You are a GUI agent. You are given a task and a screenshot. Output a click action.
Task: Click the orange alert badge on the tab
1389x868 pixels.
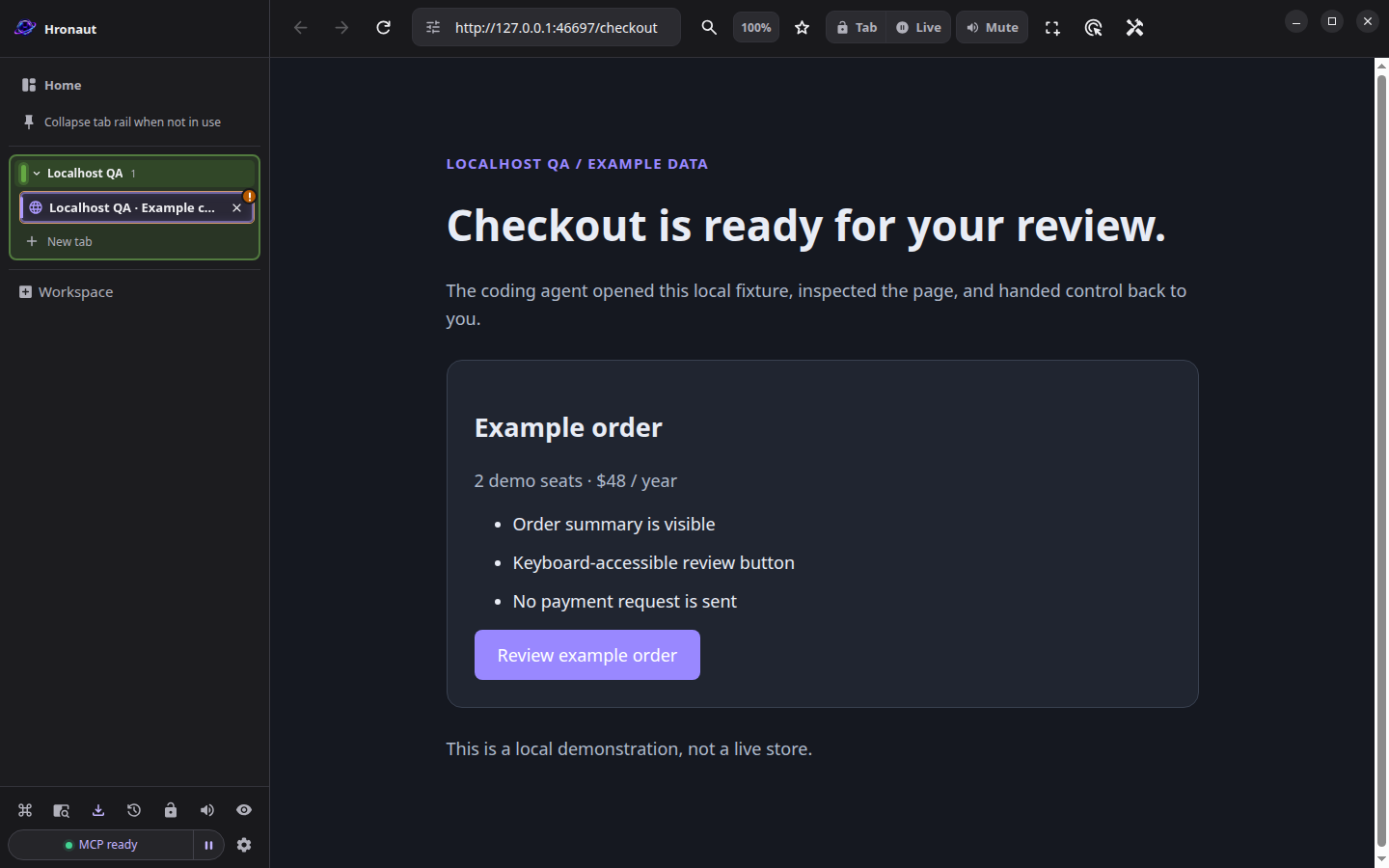coord(249,196)
